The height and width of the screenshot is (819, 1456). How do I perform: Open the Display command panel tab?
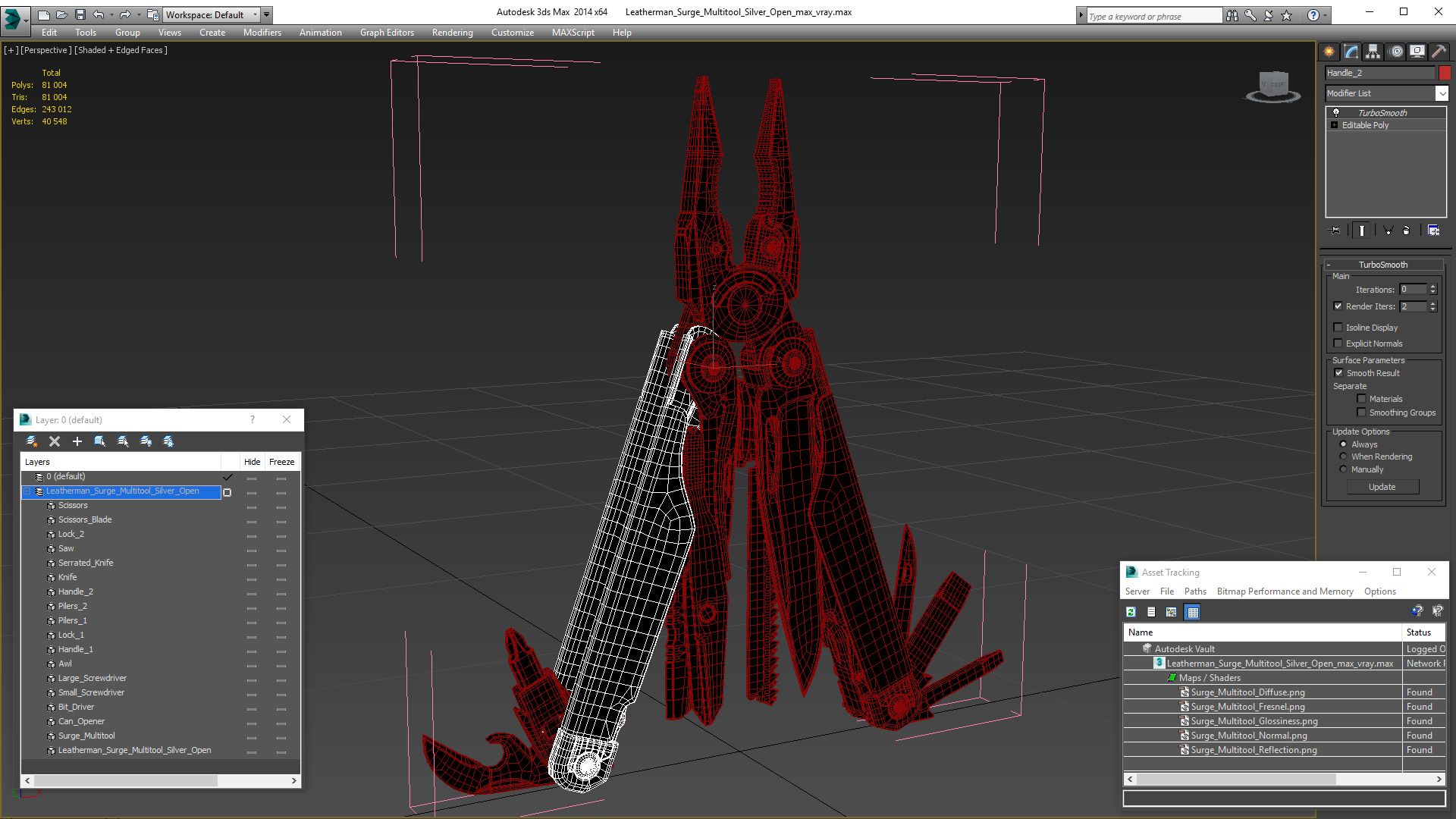coord(1417,52)
